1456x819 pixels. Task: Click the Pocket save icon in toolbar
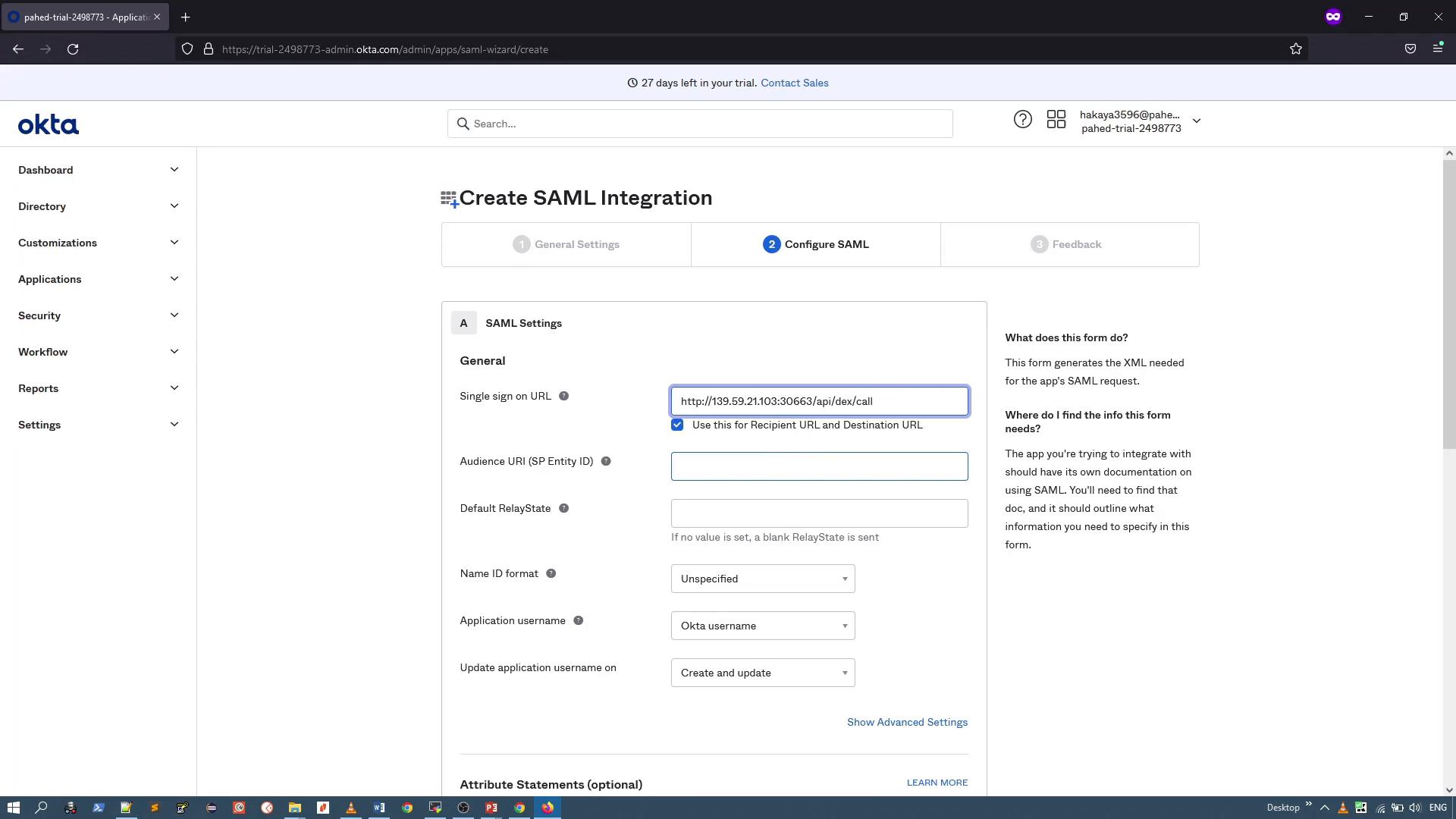pos(1410,49)
